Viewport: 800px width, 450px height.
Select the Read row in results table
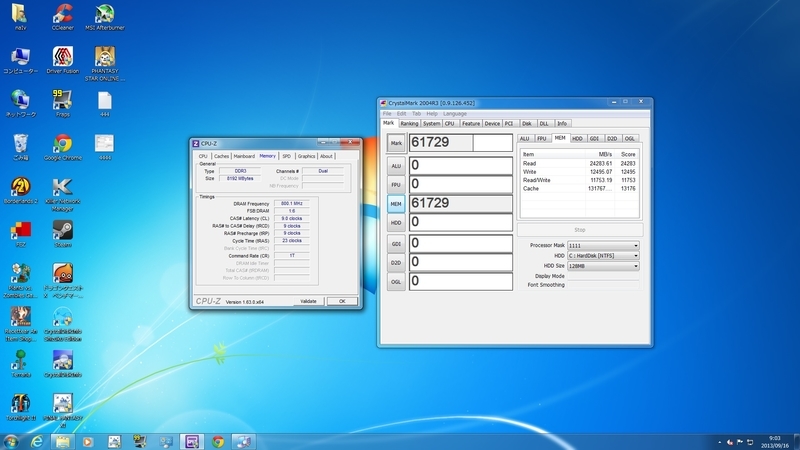(x=579, y=163)
